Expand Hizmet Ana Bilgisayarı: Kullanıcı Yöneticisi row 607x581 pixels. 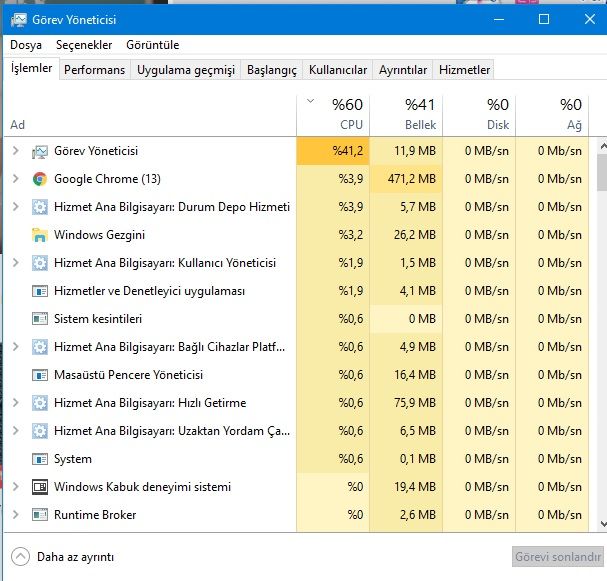(15, 263)
